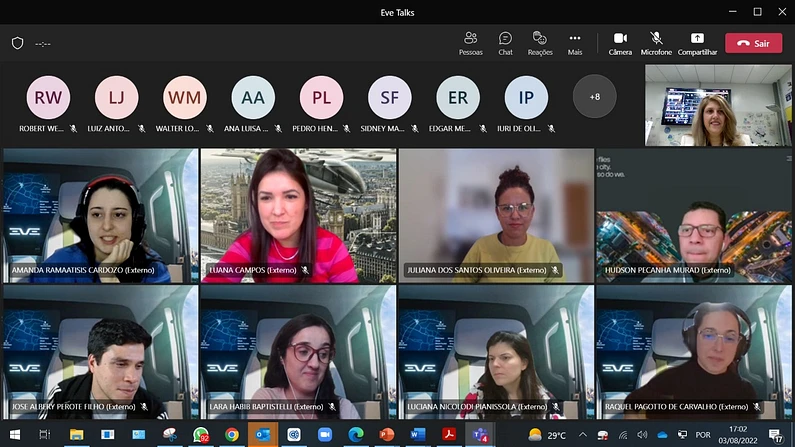Click the Compartilhar share screen icon
The image size is (795, 447).
point(697,42)
